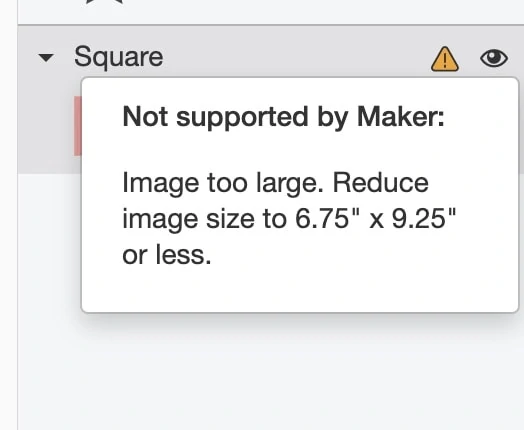Click top panel area right of star icon
The width and height of the screenshot is (524, 430).
point(321,12)
